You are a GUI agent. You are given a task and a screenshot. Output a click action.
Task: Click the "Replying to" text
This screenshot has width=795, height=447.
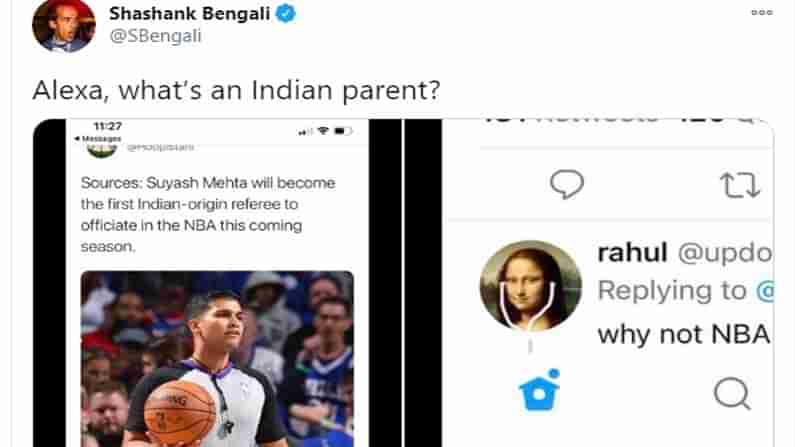[x=673, y=291]
